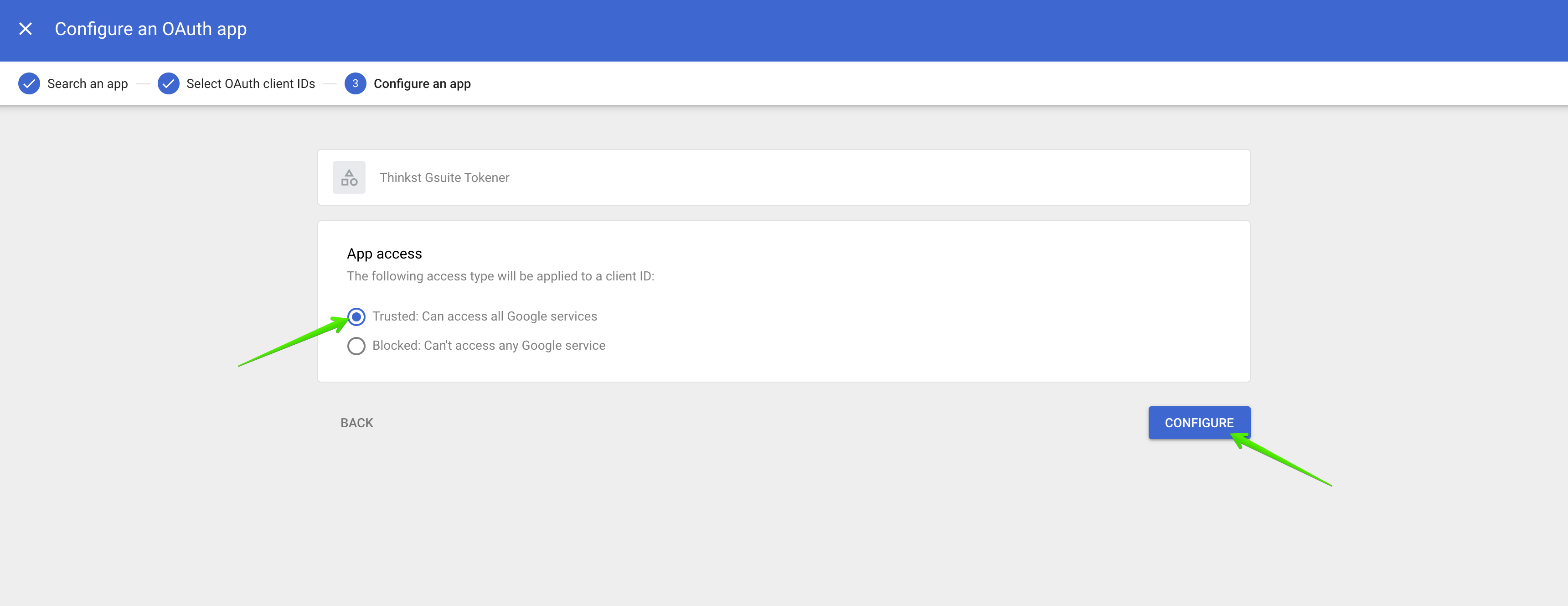Close the Configure an OAuth app dialog
The height and width of the screenshot is (606, 1568).
26,29
